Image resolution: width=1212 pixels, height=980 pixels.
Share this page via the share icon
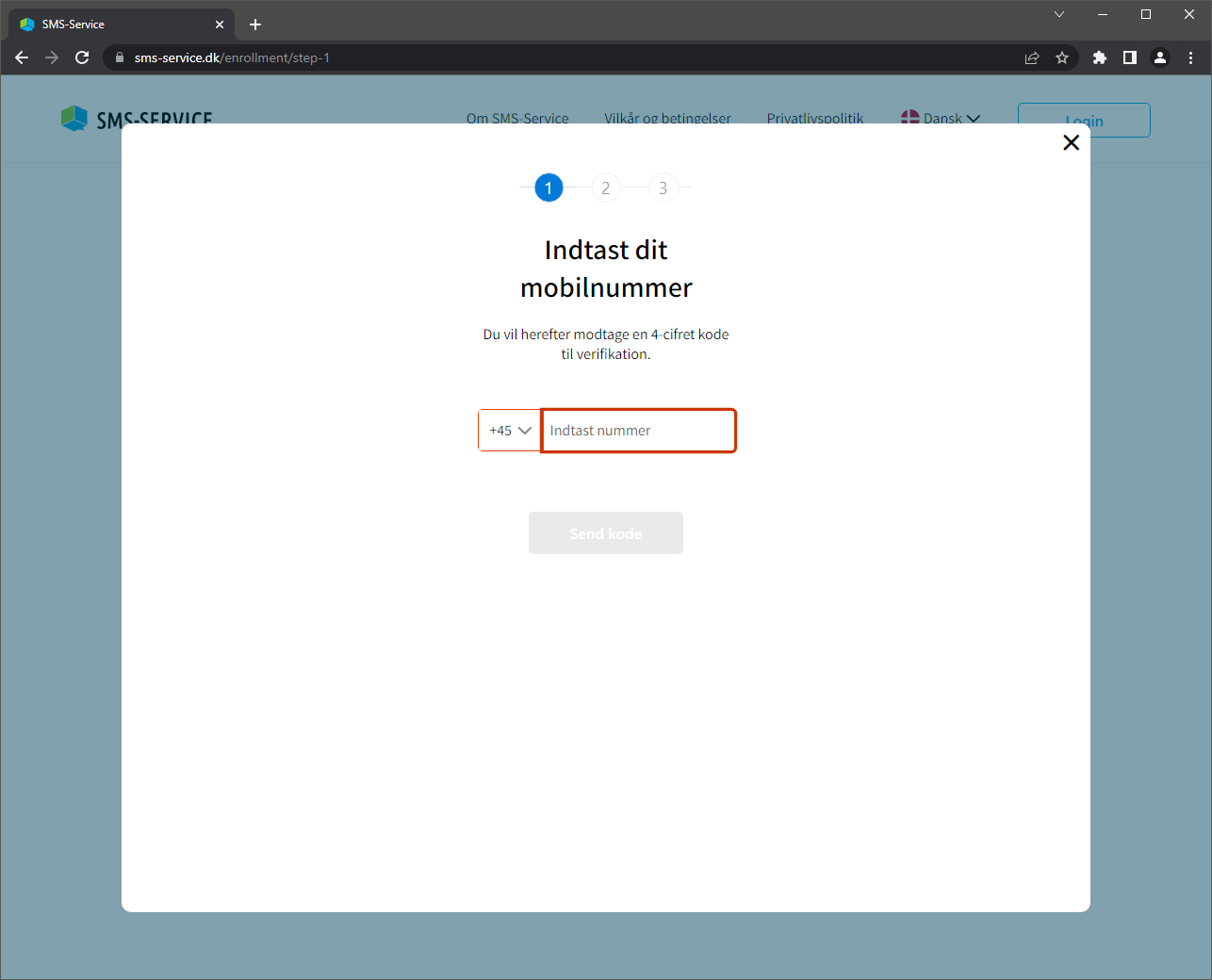click(x=1032, y=57)
